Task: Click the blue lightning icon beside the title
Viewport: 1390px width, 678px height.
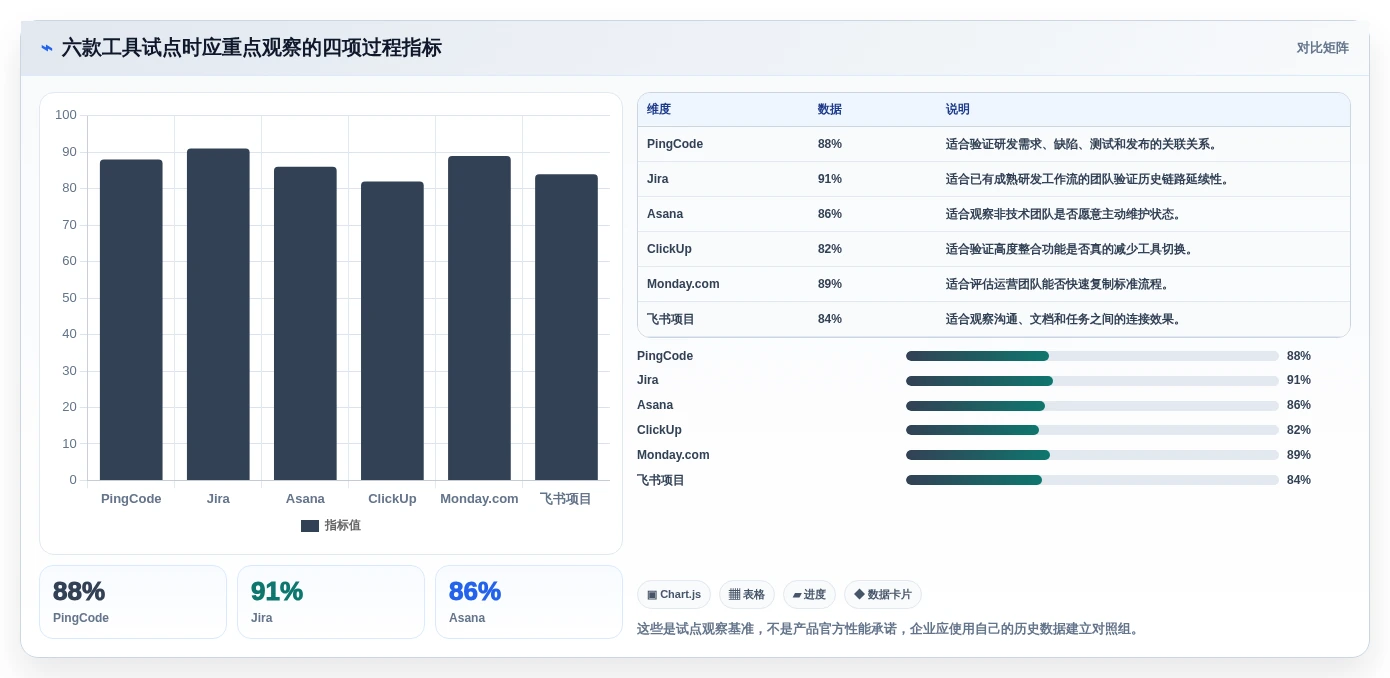Action: tap(47, 48)
